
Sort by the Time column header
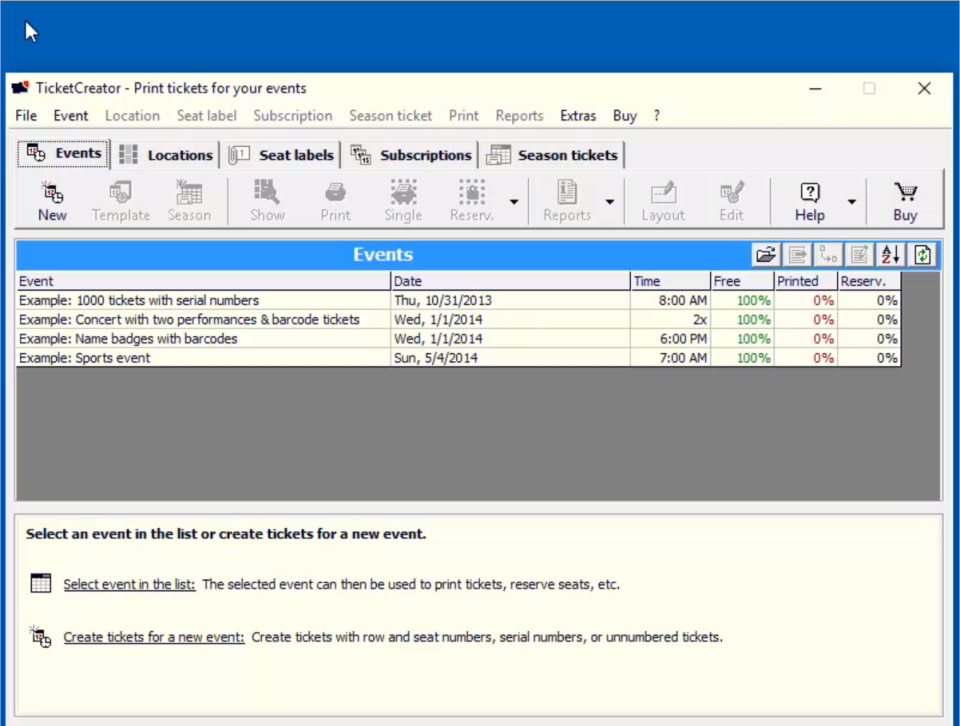[670, 281]
